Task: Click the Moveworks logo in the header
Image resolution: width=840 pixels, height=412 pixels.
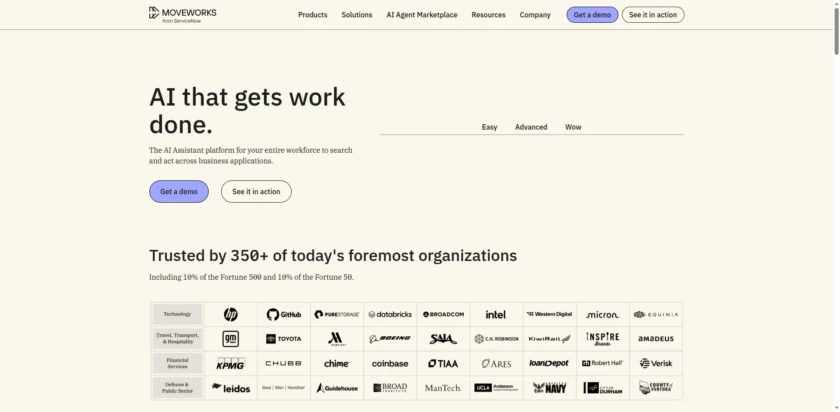Action: pos(183,14)
